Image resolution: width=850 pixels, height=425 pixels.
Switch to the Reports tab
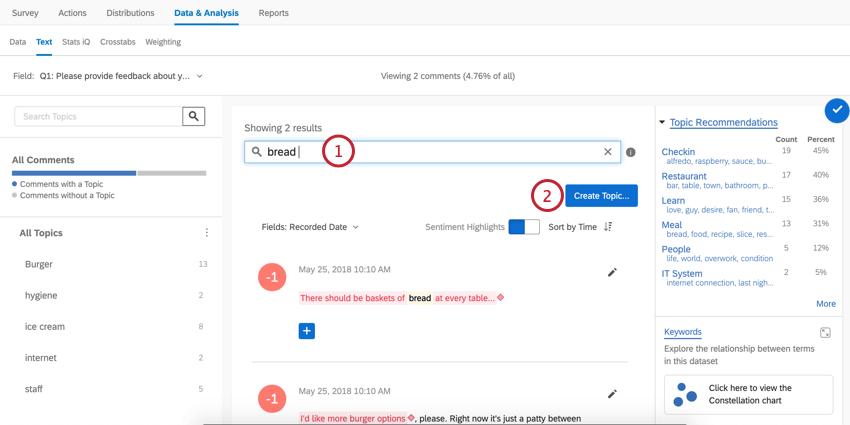[x=273, y=13]
